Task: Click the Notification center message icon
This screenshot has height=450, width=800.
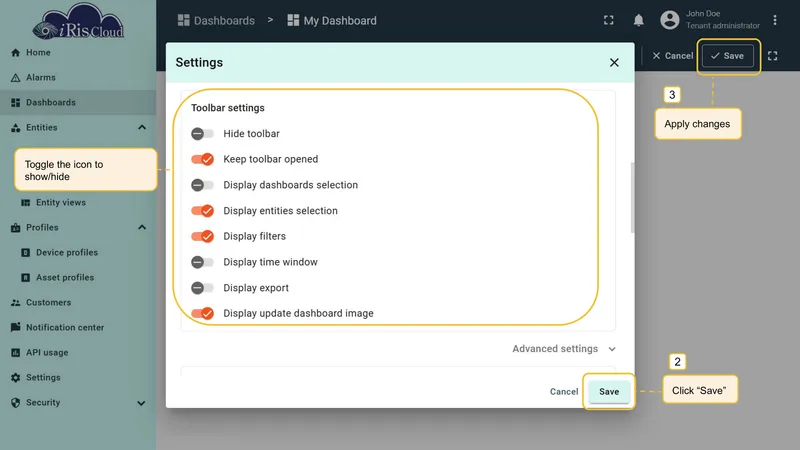Action: (x=15, y=327)
